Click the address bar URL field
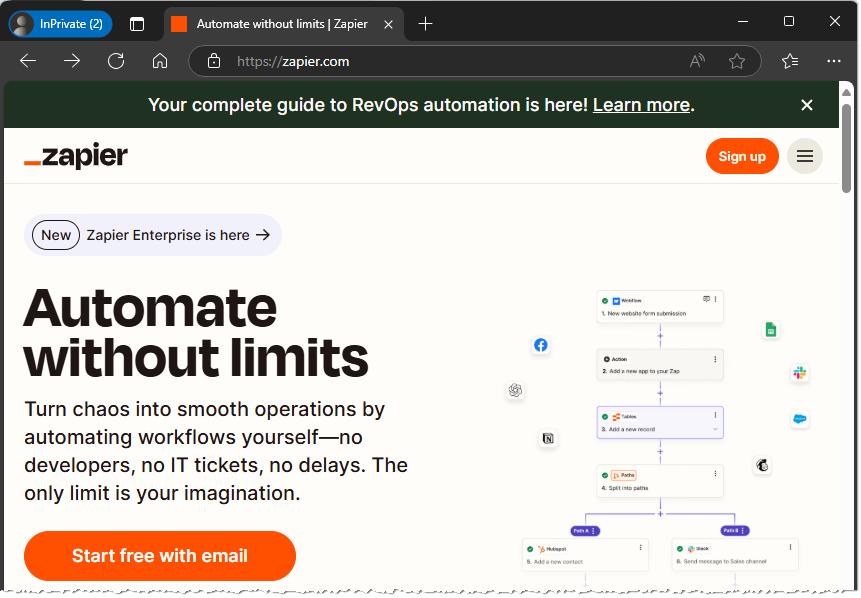The height and width of the screenshot is (598, 861). pos(450,61)
